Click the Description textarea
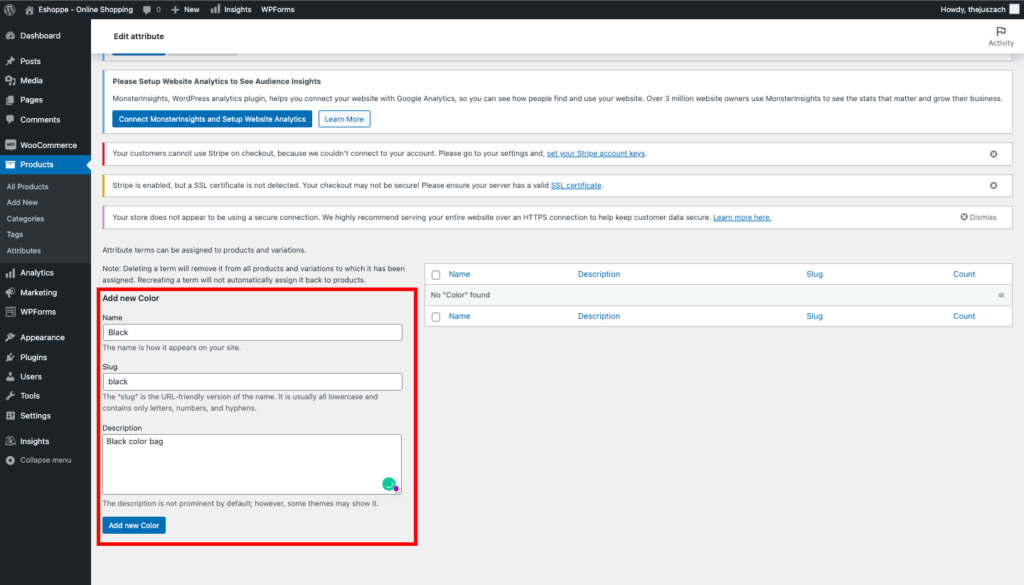The image size is (1024, 585). (x=252, y=464)
